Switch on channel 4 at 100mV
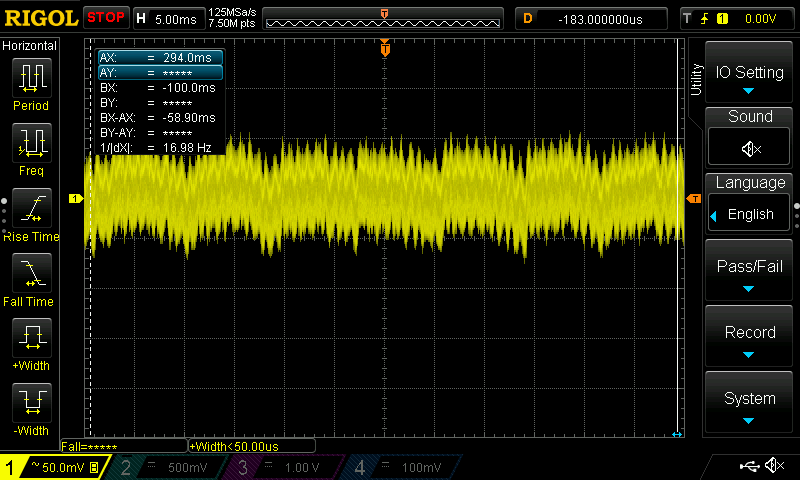The height and width of the screenshot is (480, 800). [x=401, y=467]
